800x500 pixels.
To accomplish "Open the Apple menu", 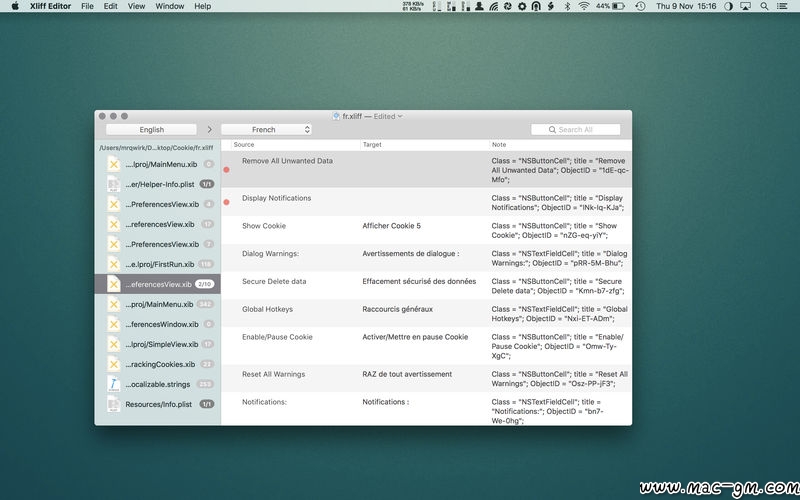I will [x=15, y=6].
